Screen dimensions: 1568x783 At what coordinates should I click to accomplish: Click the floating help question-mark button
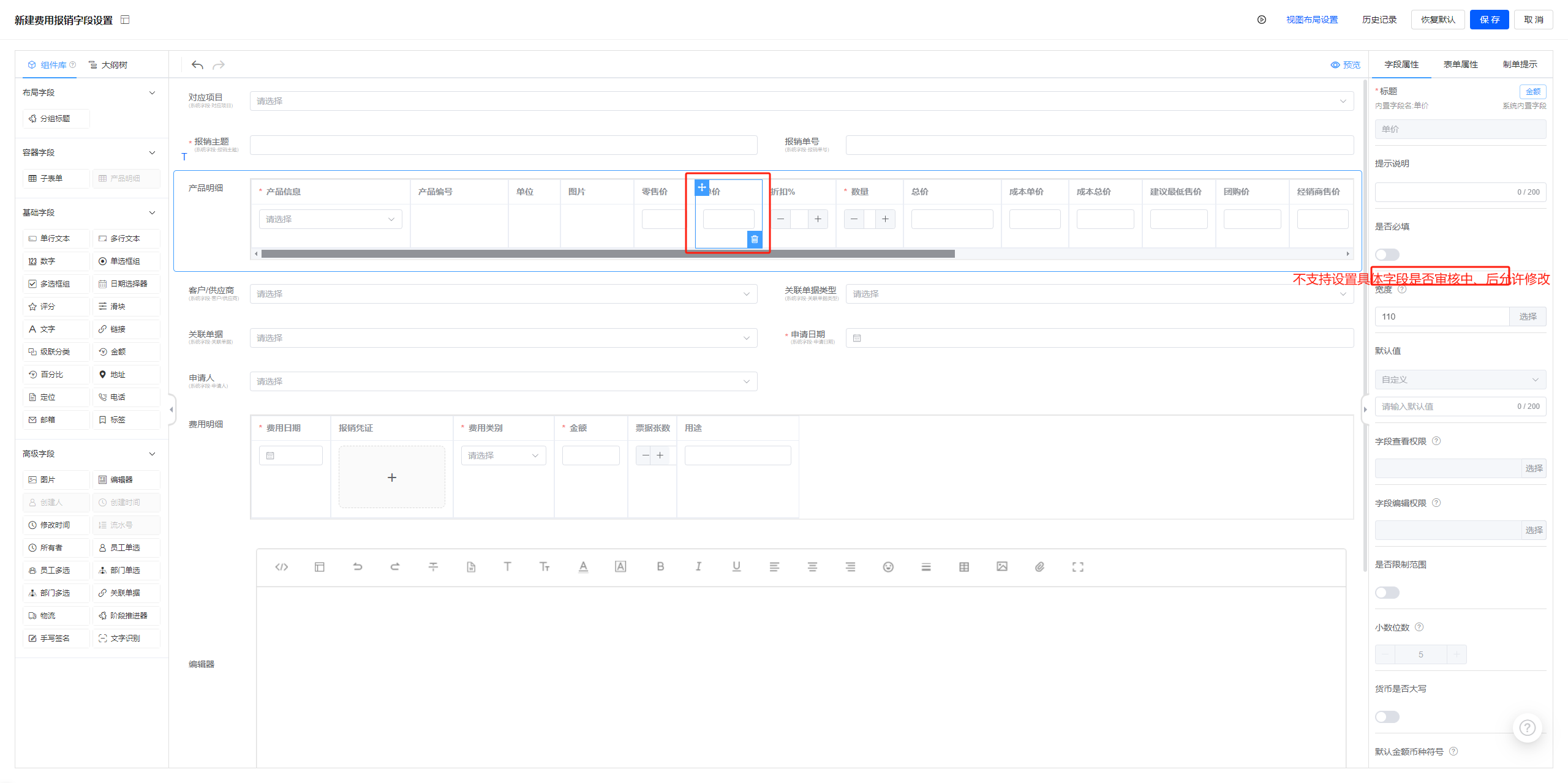[1528, 727]
